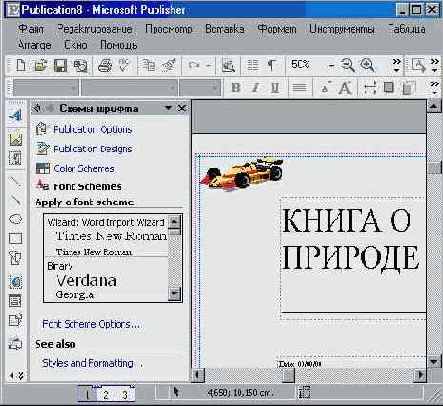Image resolution: width=443 pixels, height=406 pixels.
Task: Expand the formatting toolbar overflow chevron
Action: [434, 88]
